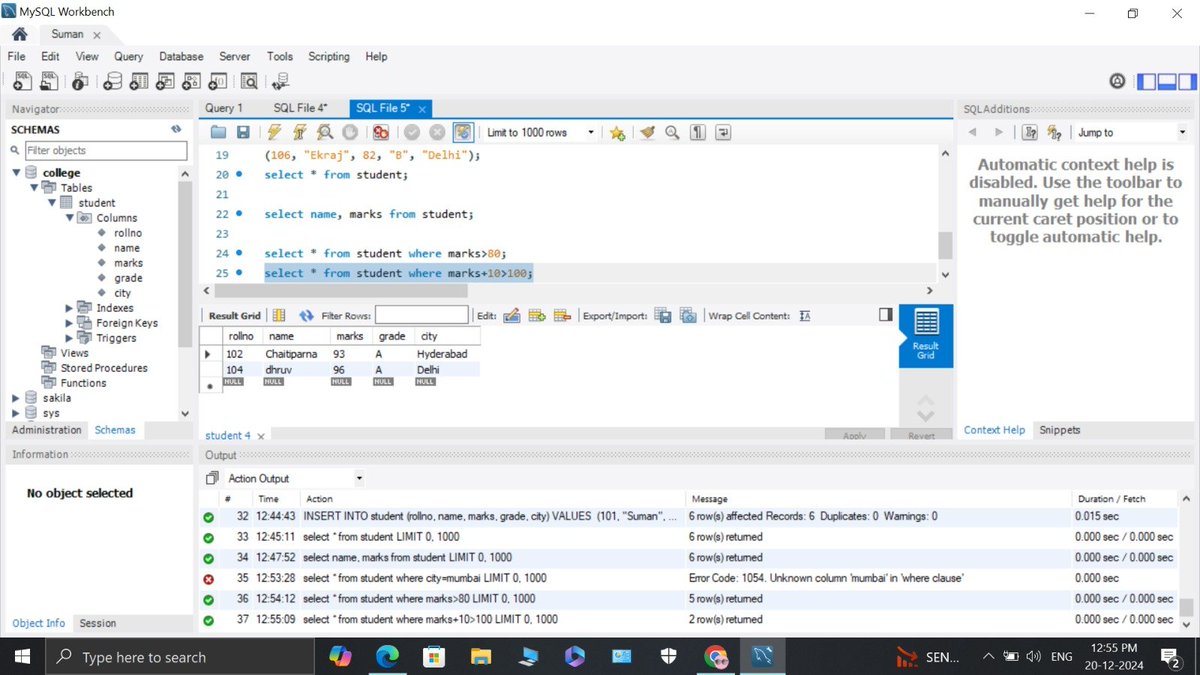Image resolution: width=1200 pixels, height=675 pixels.
Task: Toggle left sidebar panel visibility
Action: (1147, 82)
